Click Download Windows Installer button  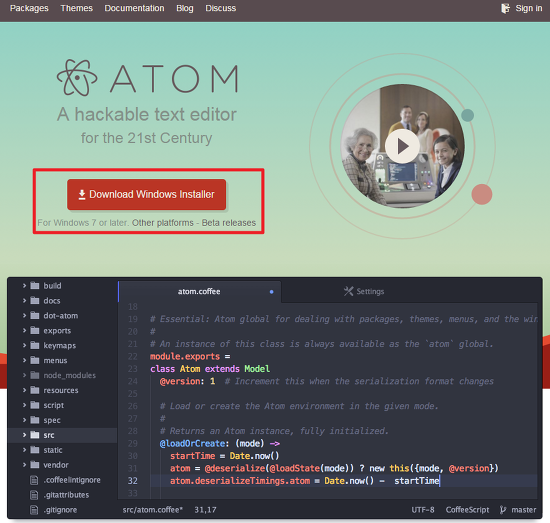point(147,195)
